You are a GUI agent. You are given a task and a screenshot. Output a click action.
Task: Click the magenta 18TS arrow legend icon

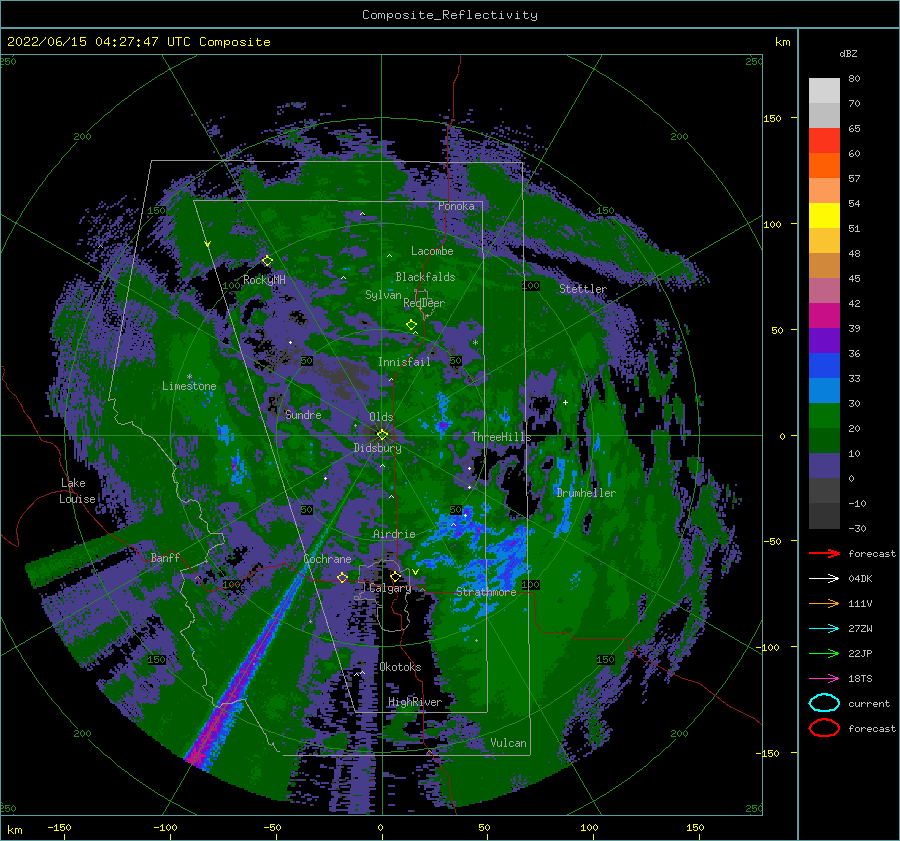[824, 679]
